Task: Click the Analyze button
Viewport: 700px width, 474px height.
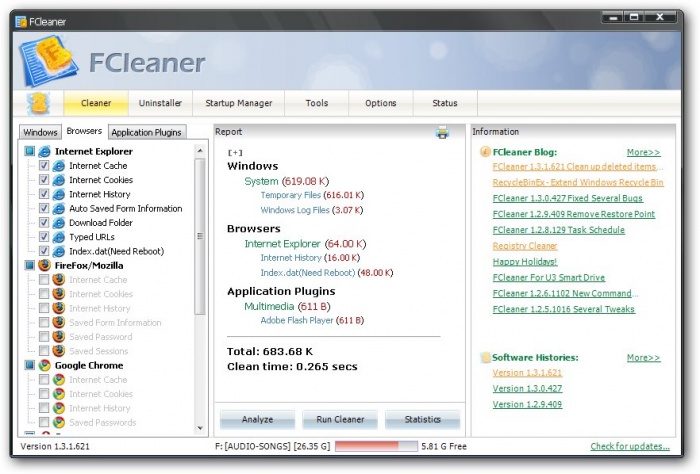Action: coord(258,420)
